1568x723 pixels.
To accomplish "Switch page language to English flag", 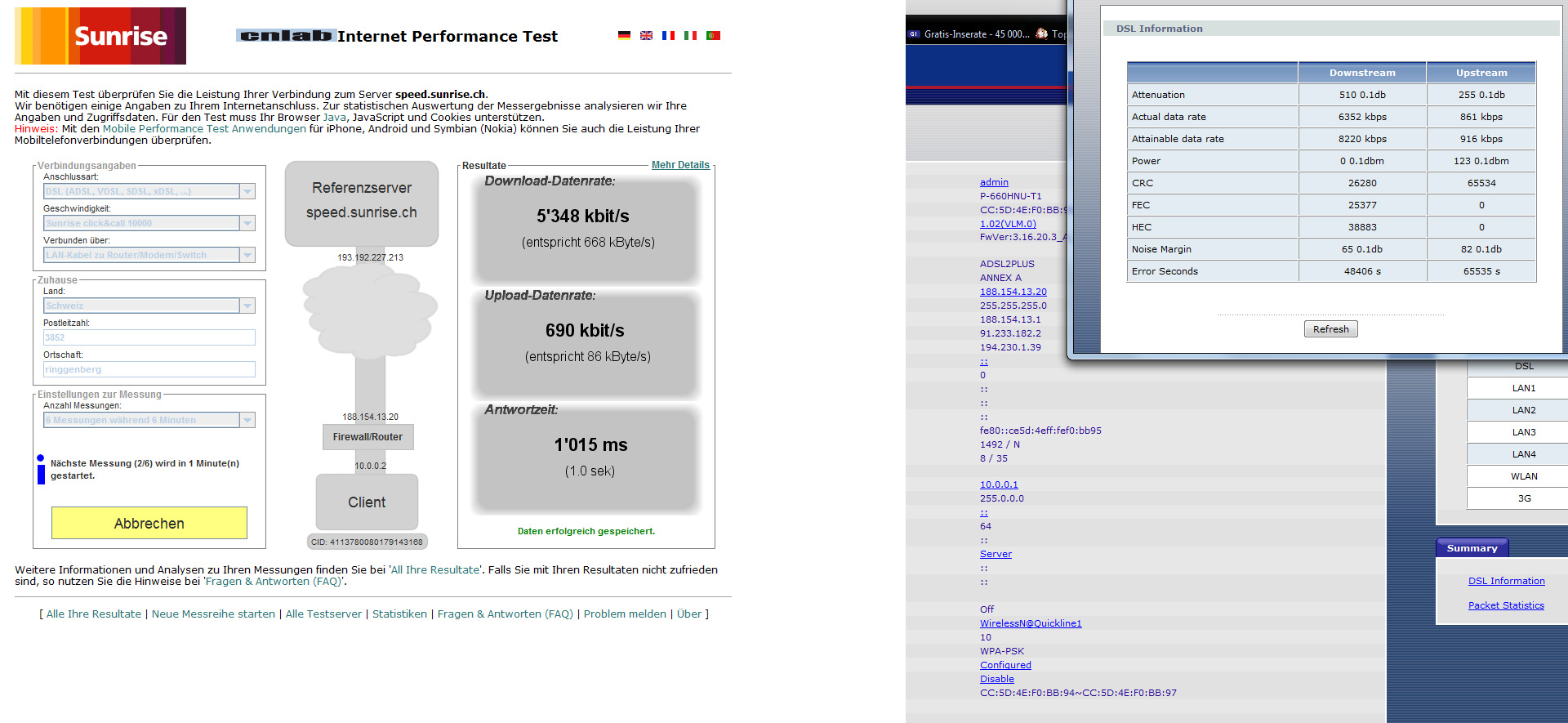I will click(646, 35).
